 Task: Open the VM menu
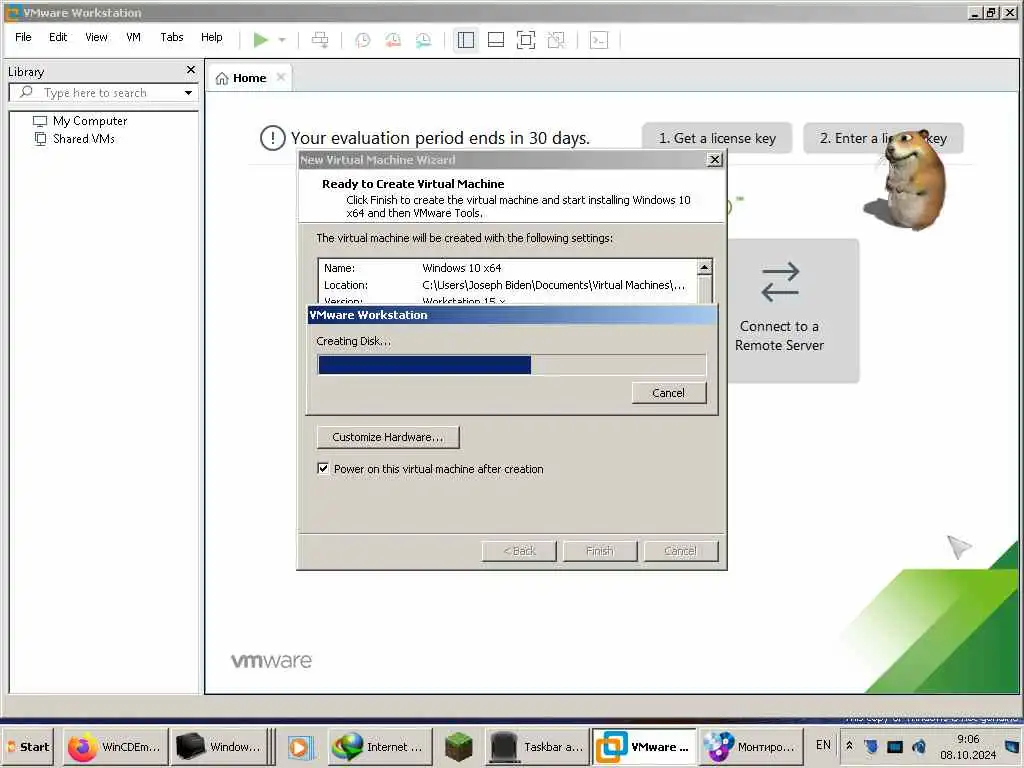coord(133,37)
